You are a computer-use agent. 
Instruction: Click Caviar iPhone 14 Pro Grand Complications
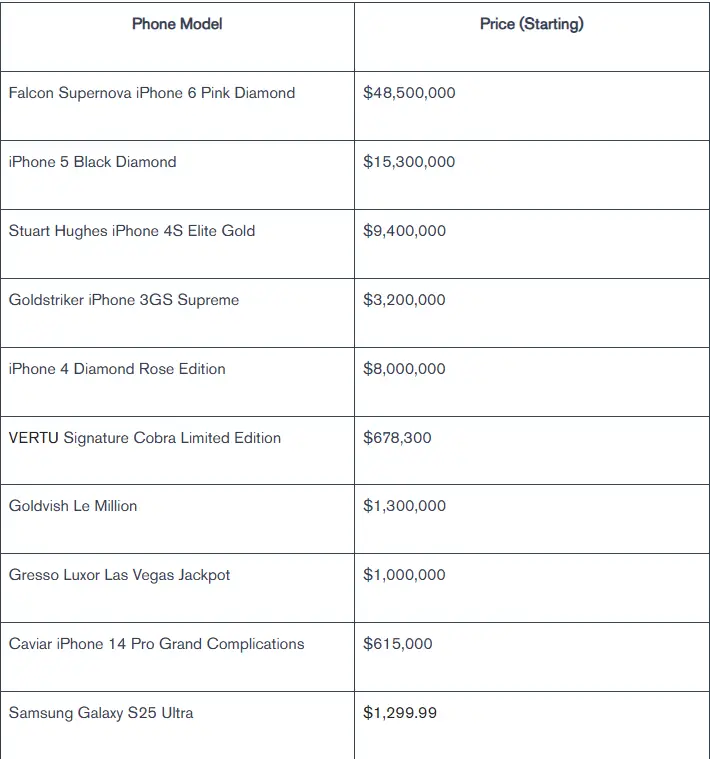[156, 644]
